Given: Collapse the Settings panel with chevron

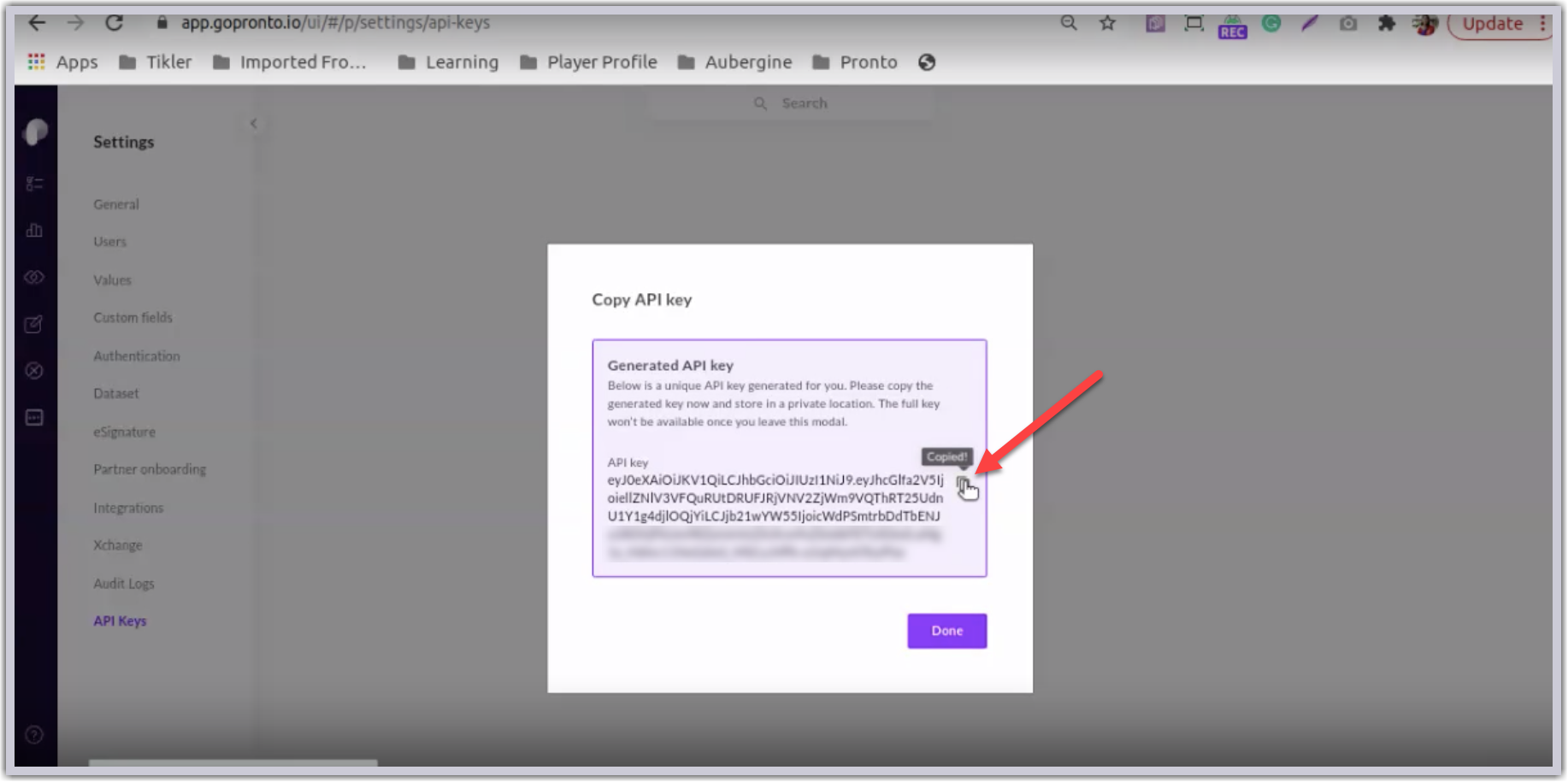Looking at the screenshot, I should click(x=254, y=124).
